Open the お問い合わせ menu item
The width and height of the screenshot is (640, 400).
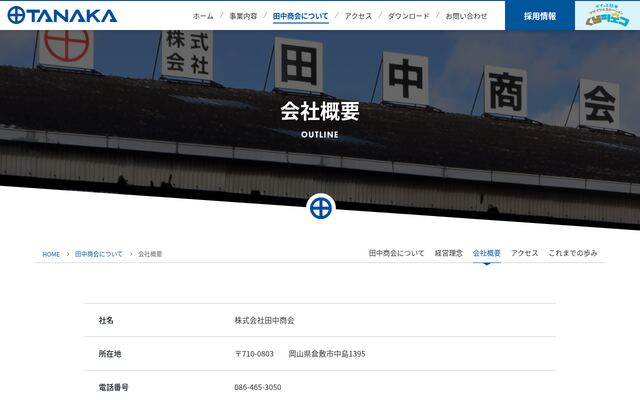click(x=466, y=16)
